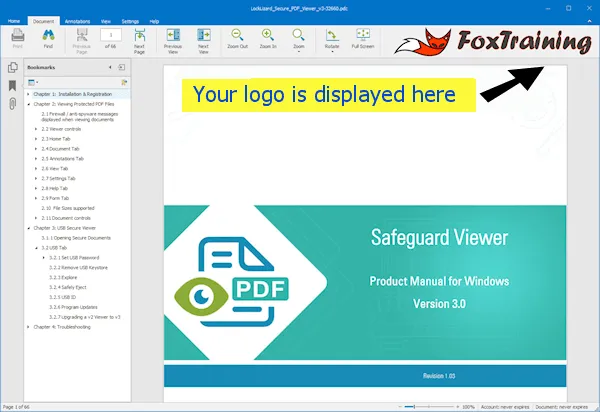Expand the 2.11 Document controls bookmark
This screenshot has height=412, width=600.
point(36,218)
